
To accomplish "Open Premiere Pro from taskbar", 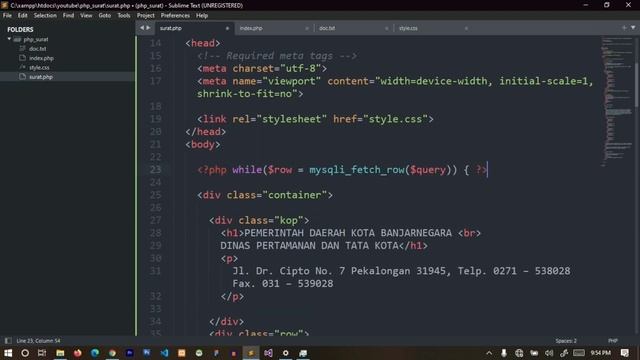I will [129, 353].
